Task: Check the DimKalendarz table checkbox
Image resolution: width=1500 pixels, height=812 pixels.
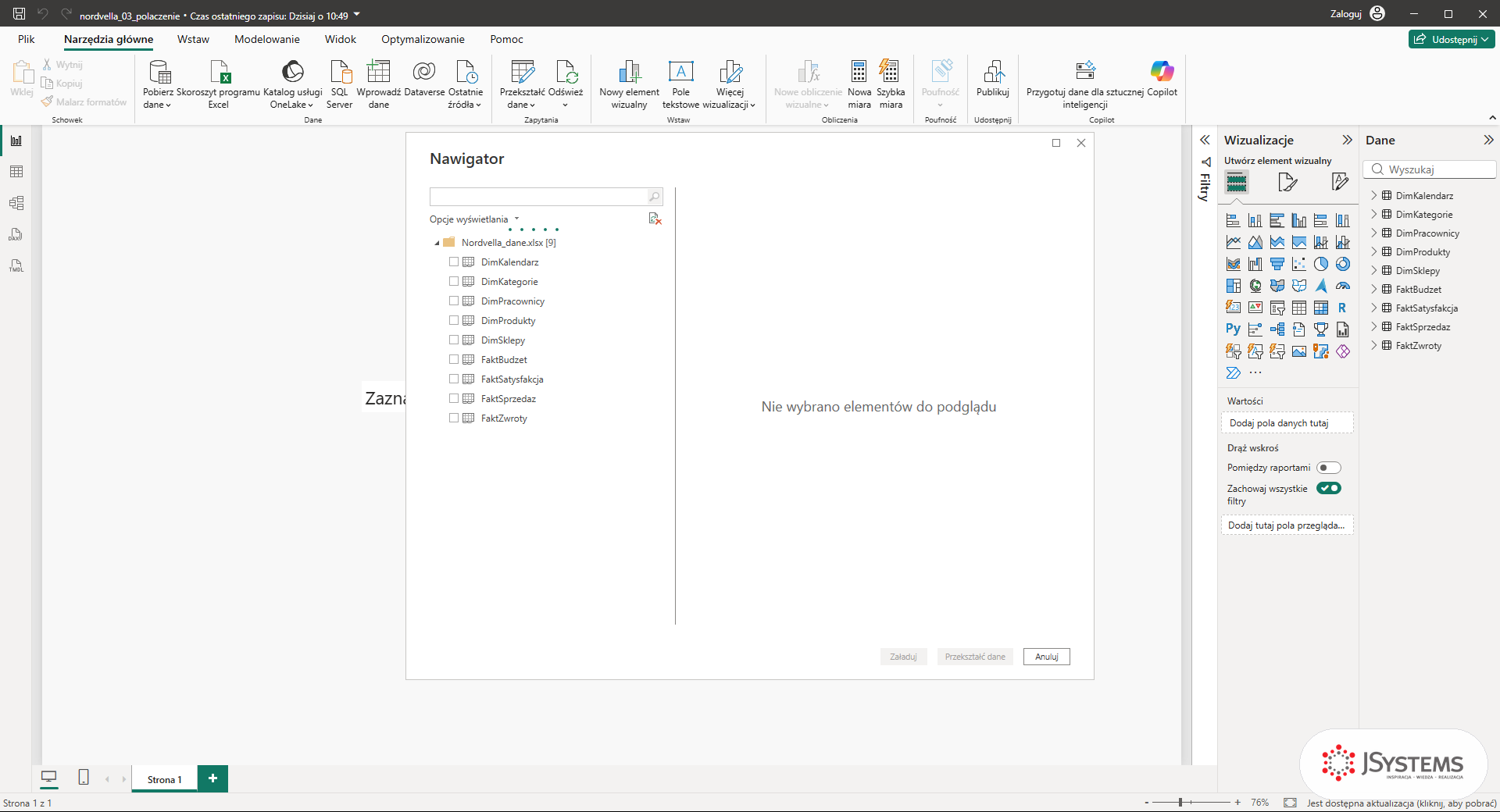Action: [x=454, y=262]
